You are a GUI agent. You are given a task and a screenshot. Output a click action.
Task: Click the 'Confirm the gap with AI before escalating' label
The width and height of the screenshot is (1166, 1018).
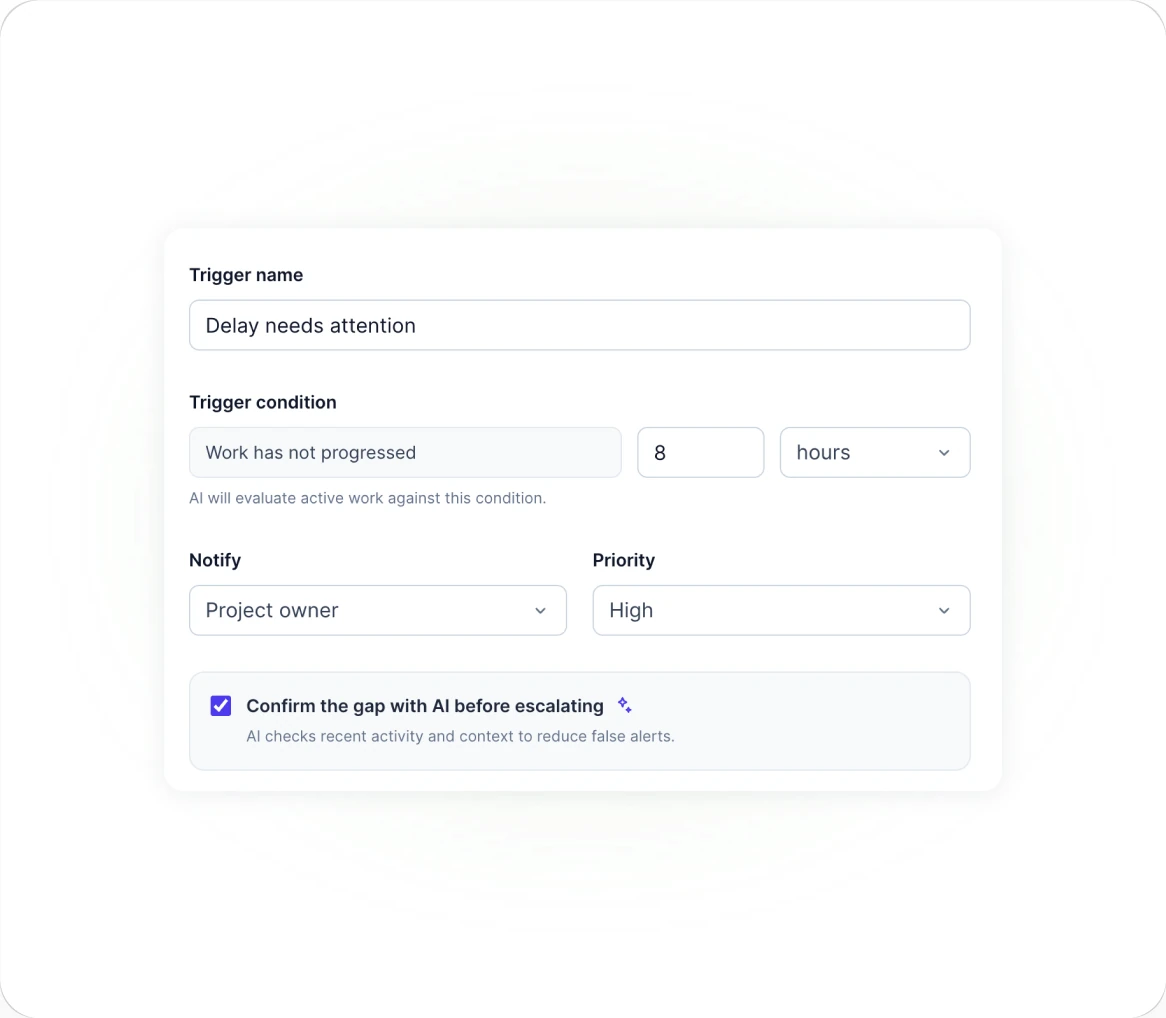coord(425,706)
